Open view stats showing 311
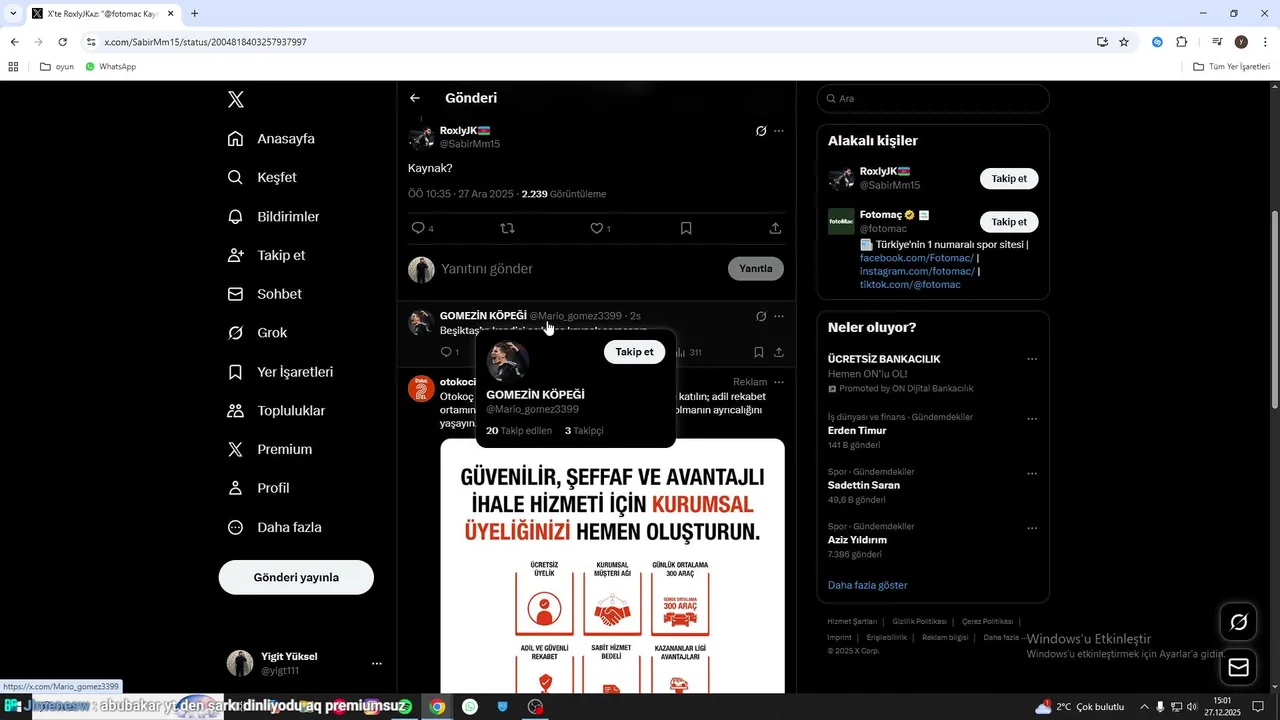The width and height of the screenshot is (1280, 720). (x=689, y=352)
